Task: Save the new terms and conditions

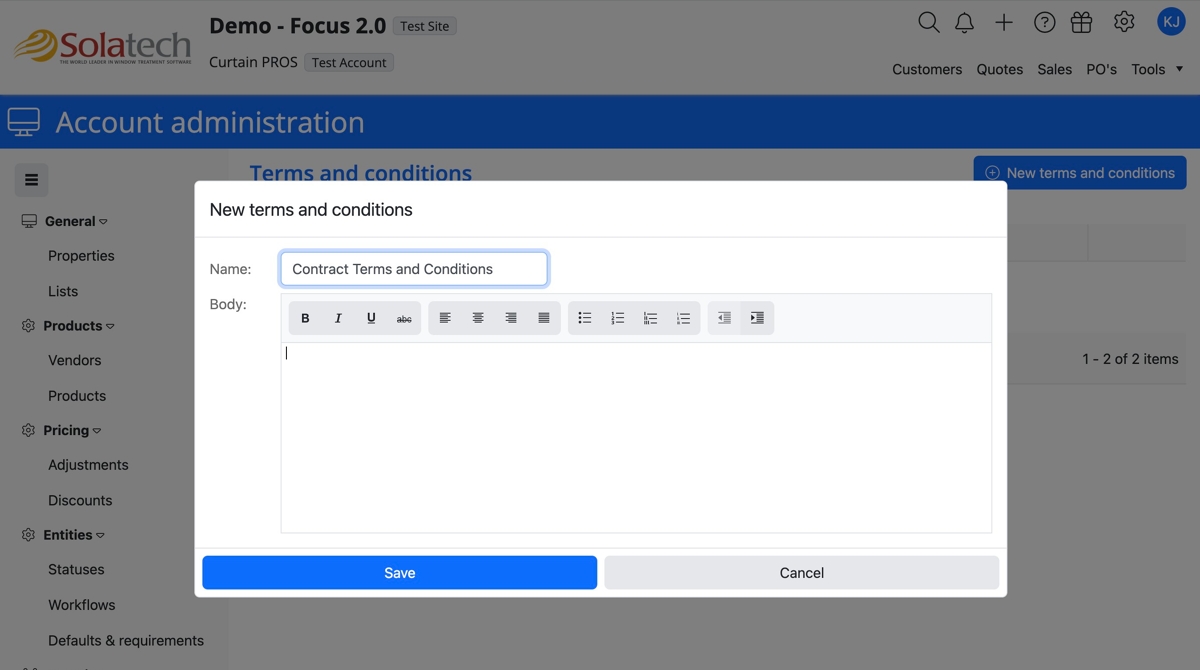Action: (x=399, y=573)
